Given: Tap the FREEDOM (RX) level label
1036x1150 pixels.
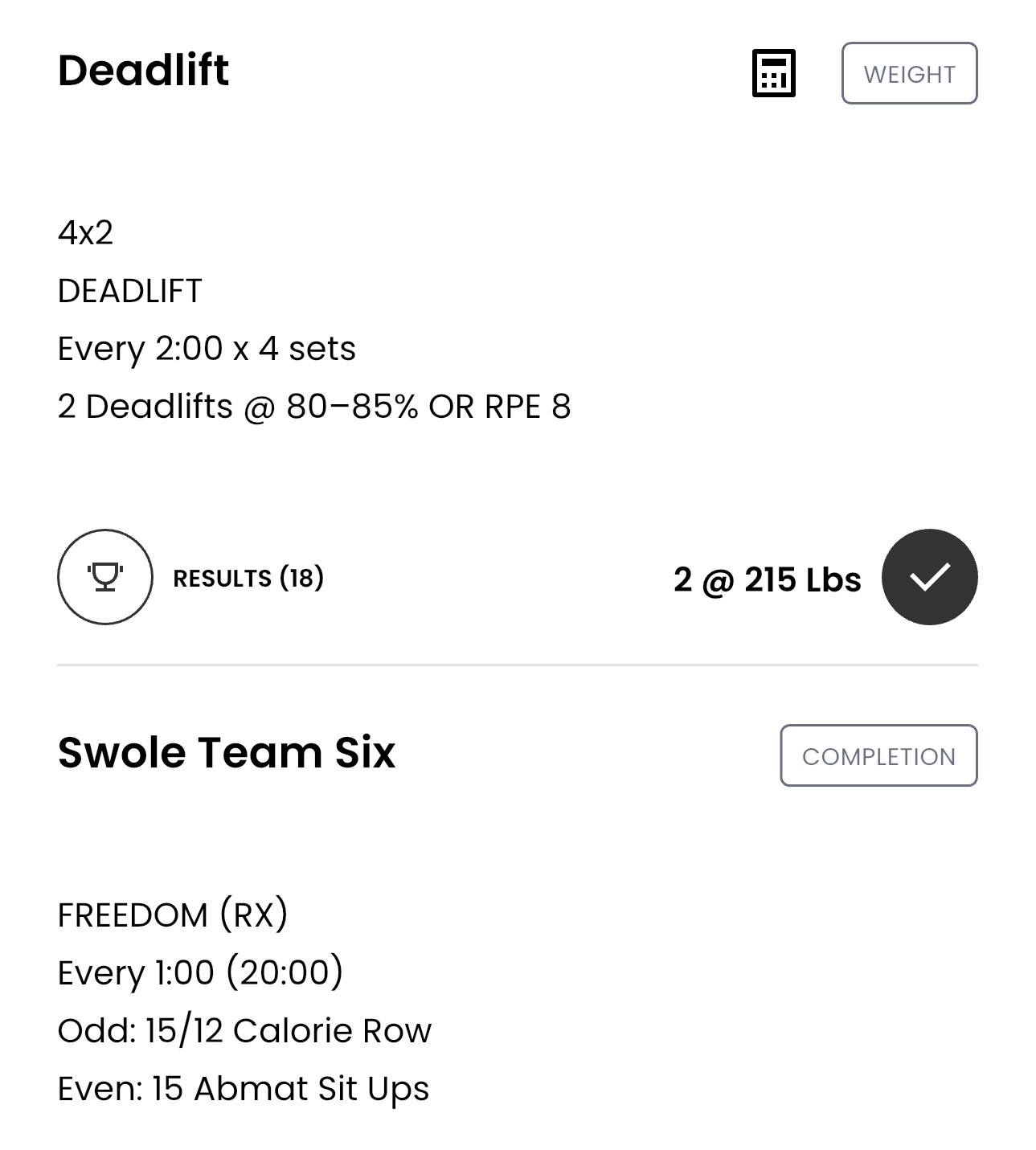Looking at the screenshot, I should point(173,915).
